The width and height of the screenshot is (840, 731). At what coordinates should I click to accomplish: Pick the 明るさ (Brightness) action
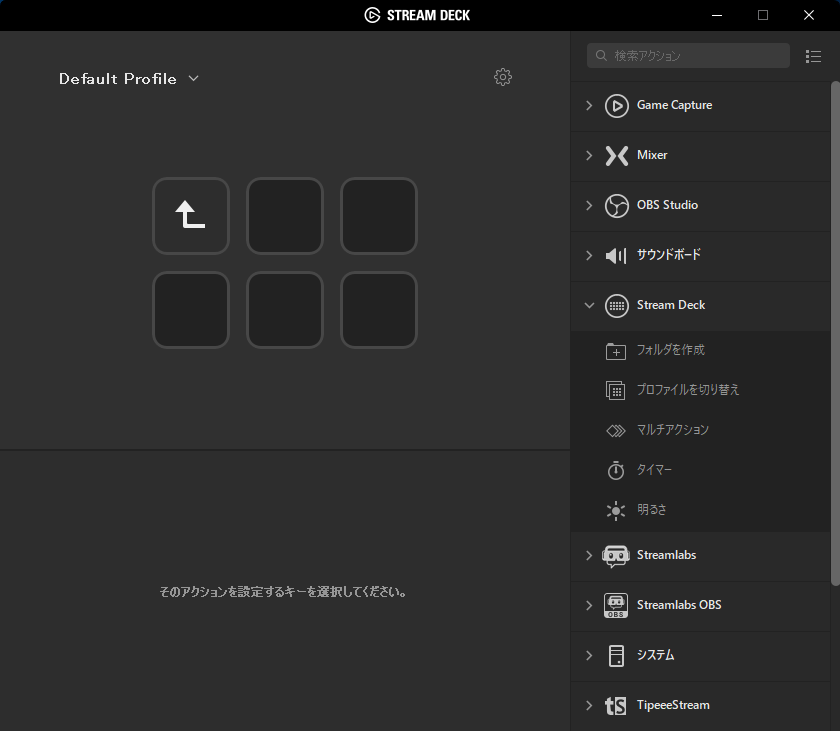pyautogui.click(x=650, y=510)
